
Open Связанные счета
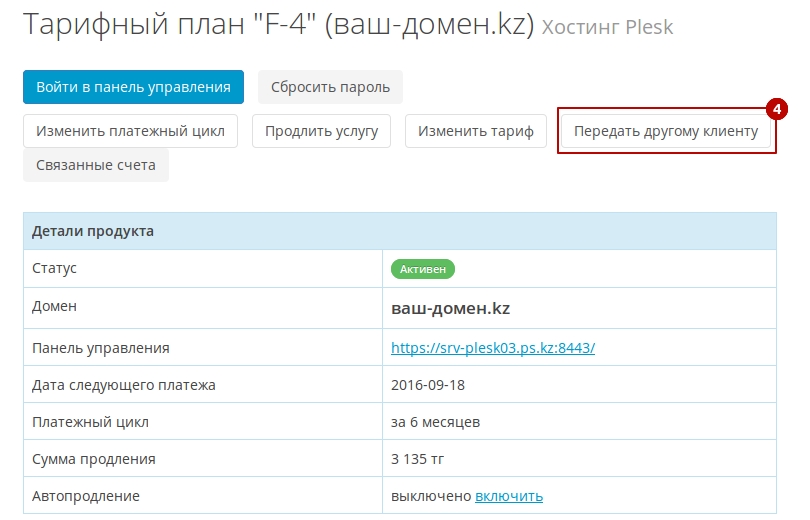(96, 165)
